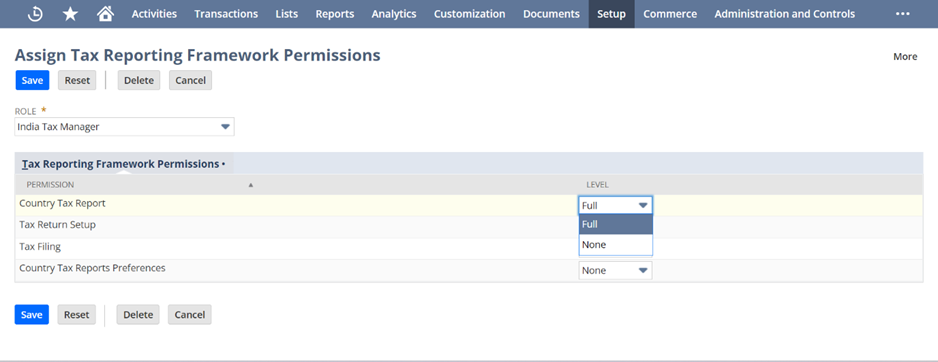The height and width of the screenshot is (362, 938).
Task: Open the Transactions menu
Action: [x=226, y=14]
